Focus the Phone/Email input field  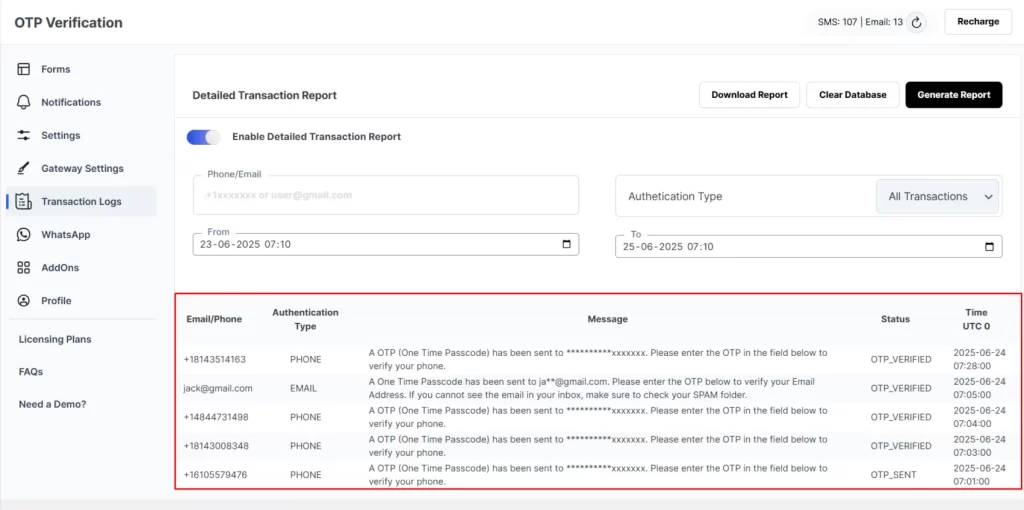385,195
